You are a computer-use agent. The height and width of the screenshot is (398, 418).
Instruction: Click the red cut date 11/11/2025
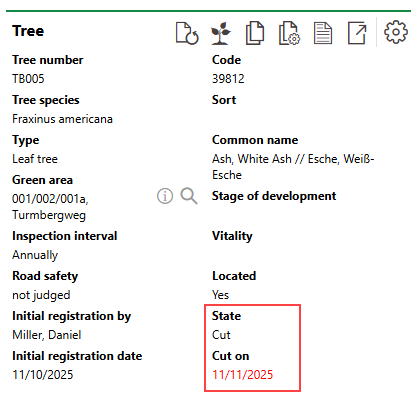click(x=243, y=375)
